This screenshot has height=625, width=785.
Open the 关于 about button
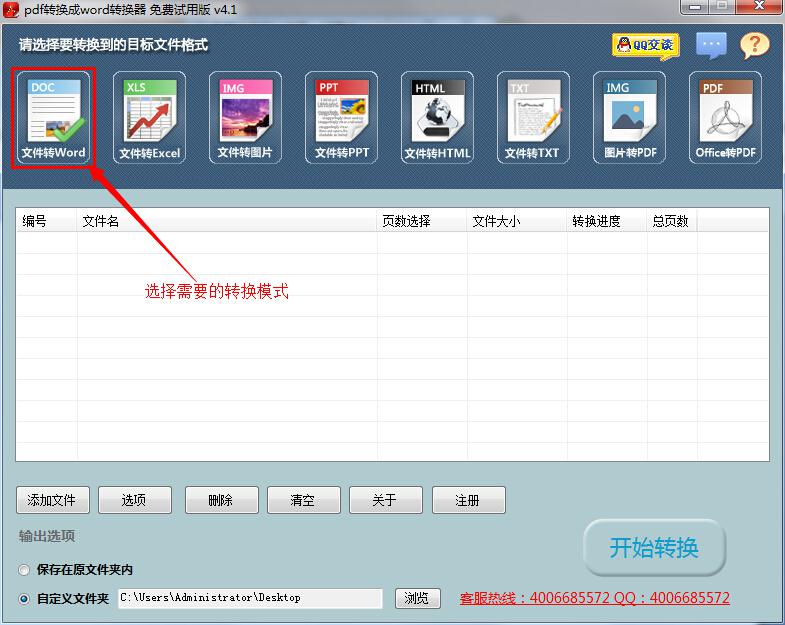pyautogui.click(x=386, y=500)
